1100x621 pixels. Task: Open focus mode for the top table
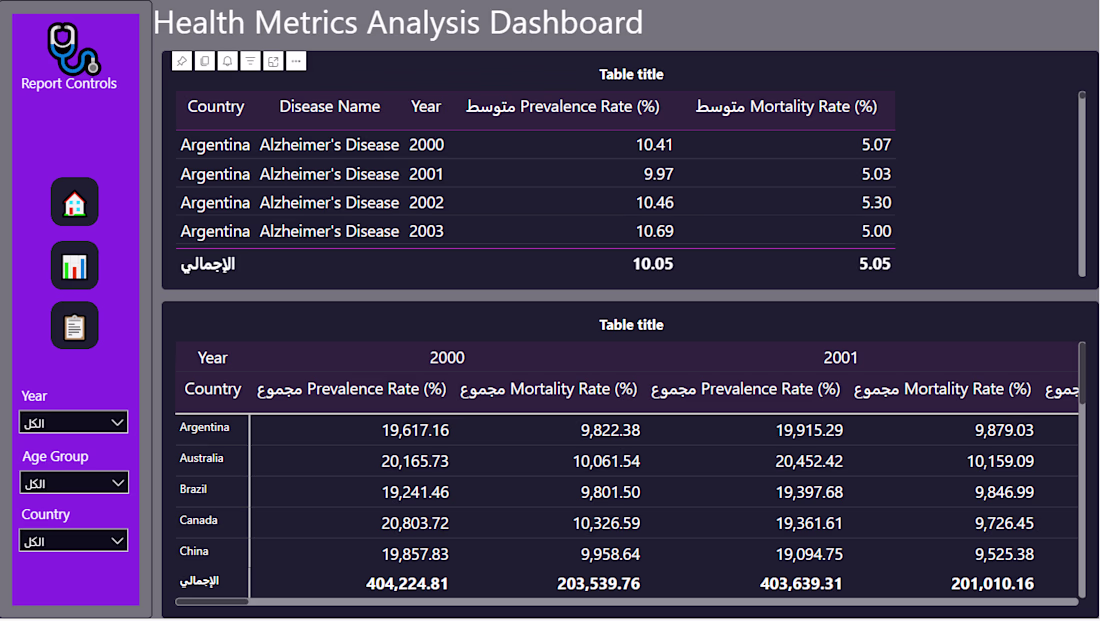(x=273, y=61)
